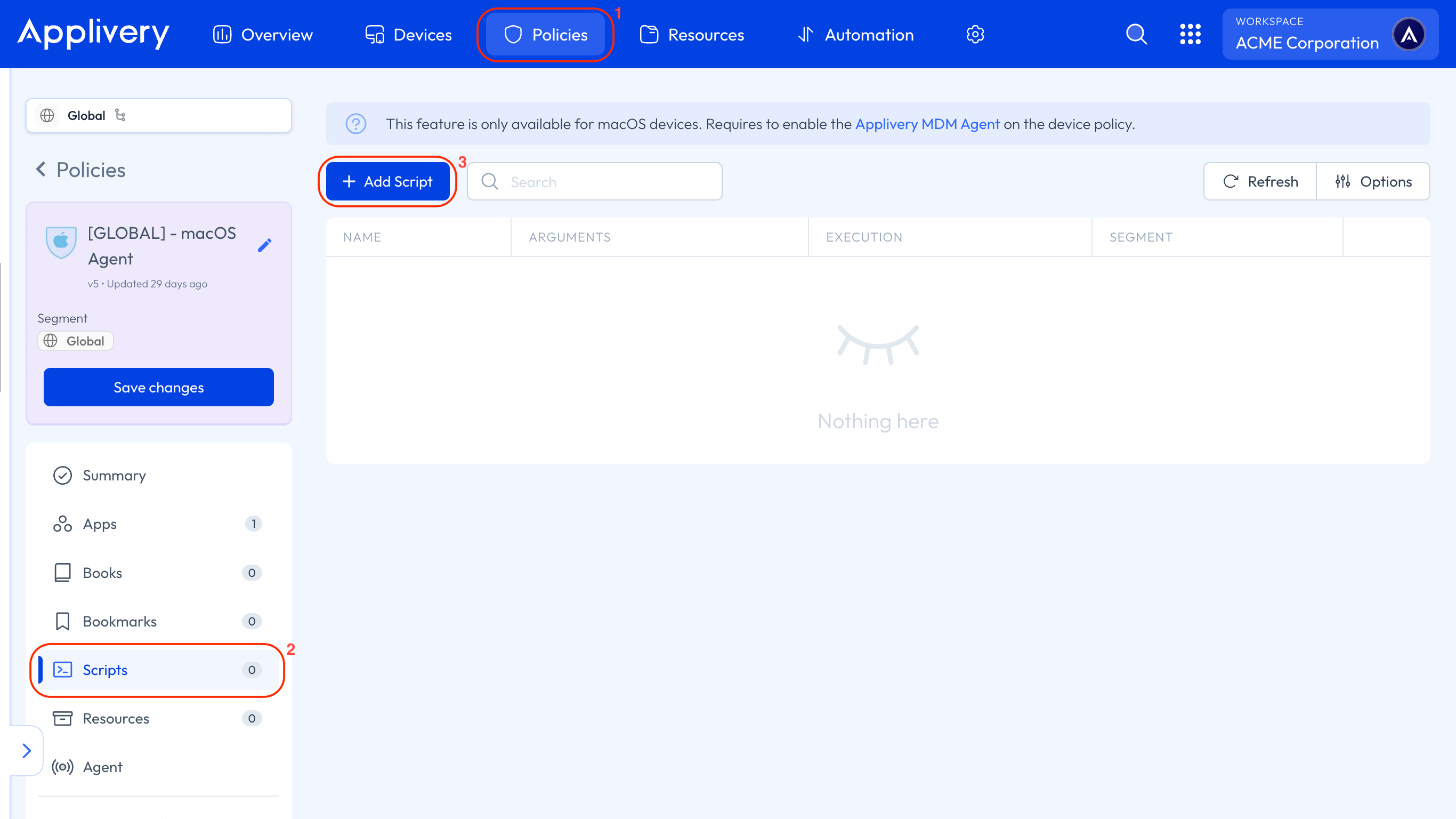
Task: Switch to the Scripts policy section
Action: tap(105, 670)
